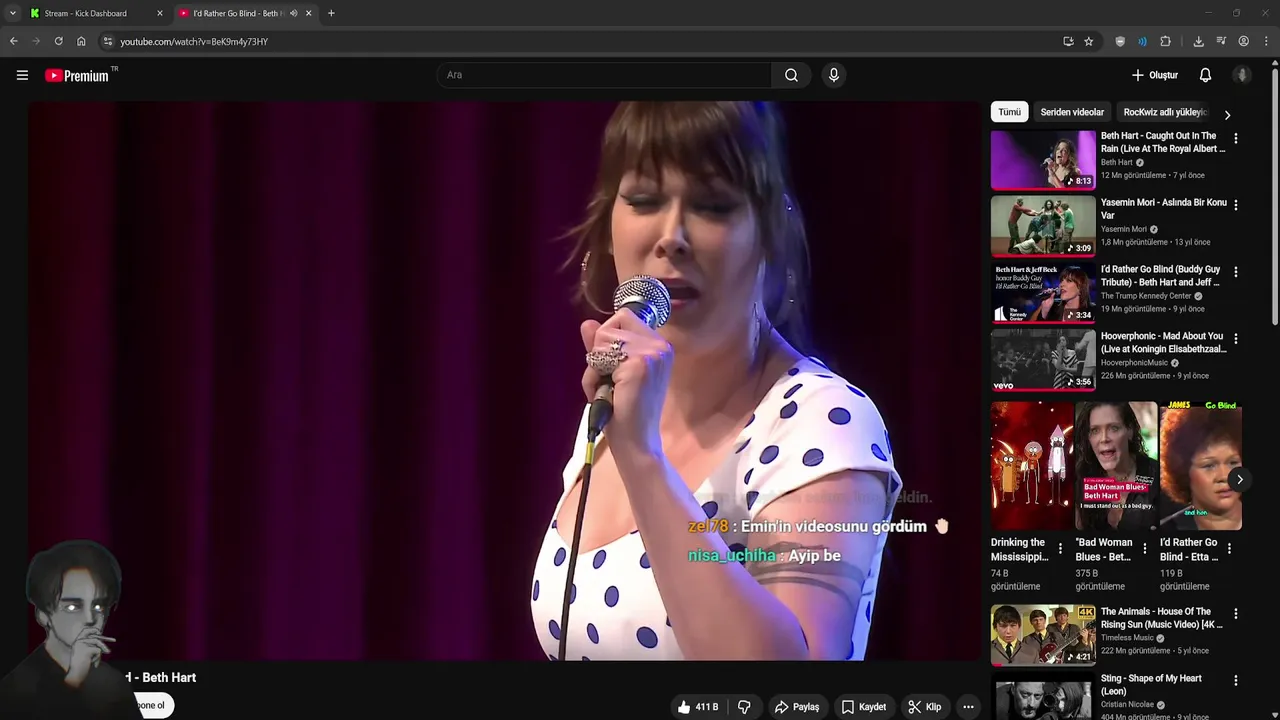Image resolution: width=1280 pixels, height=720 pixels.
Task: Open House Of The Rising Sun thumbnail
Action: pos(1043,635)
